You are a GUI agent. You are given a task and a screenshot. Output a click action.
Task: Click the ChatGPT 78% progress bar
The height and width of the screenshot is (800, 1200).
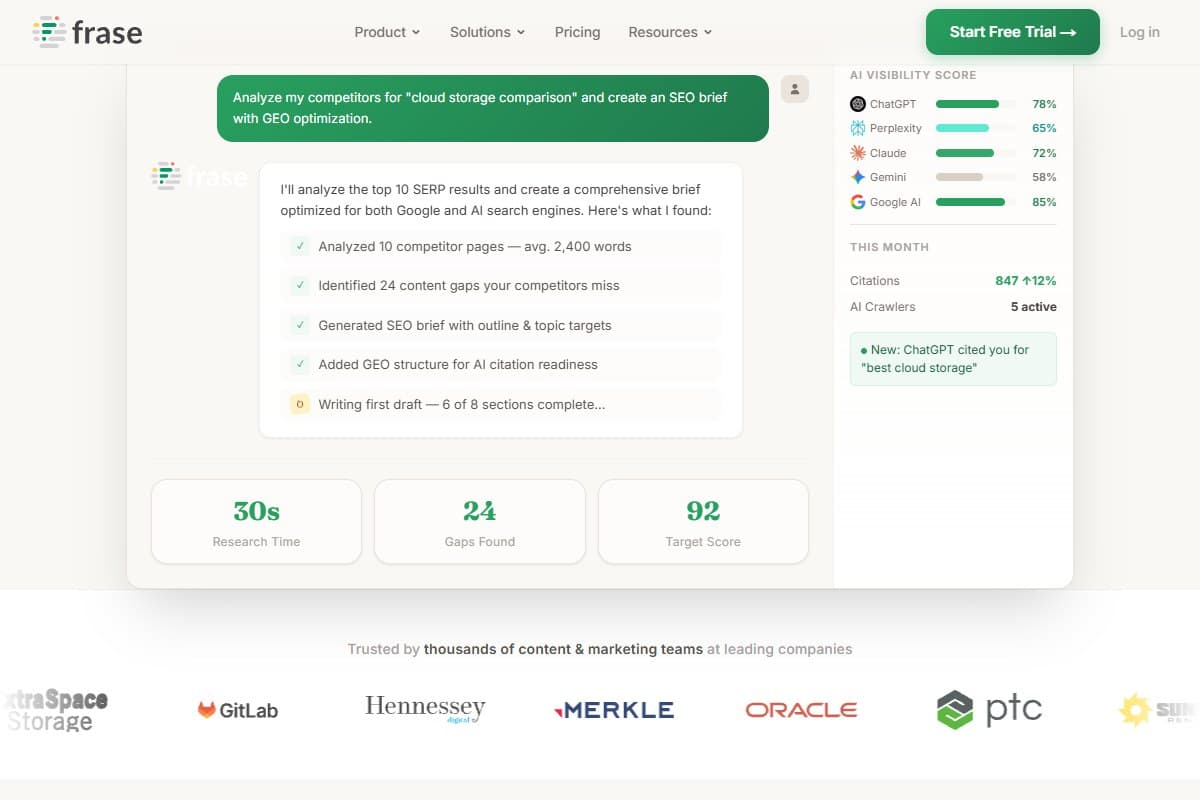click(x=976, y=104)
